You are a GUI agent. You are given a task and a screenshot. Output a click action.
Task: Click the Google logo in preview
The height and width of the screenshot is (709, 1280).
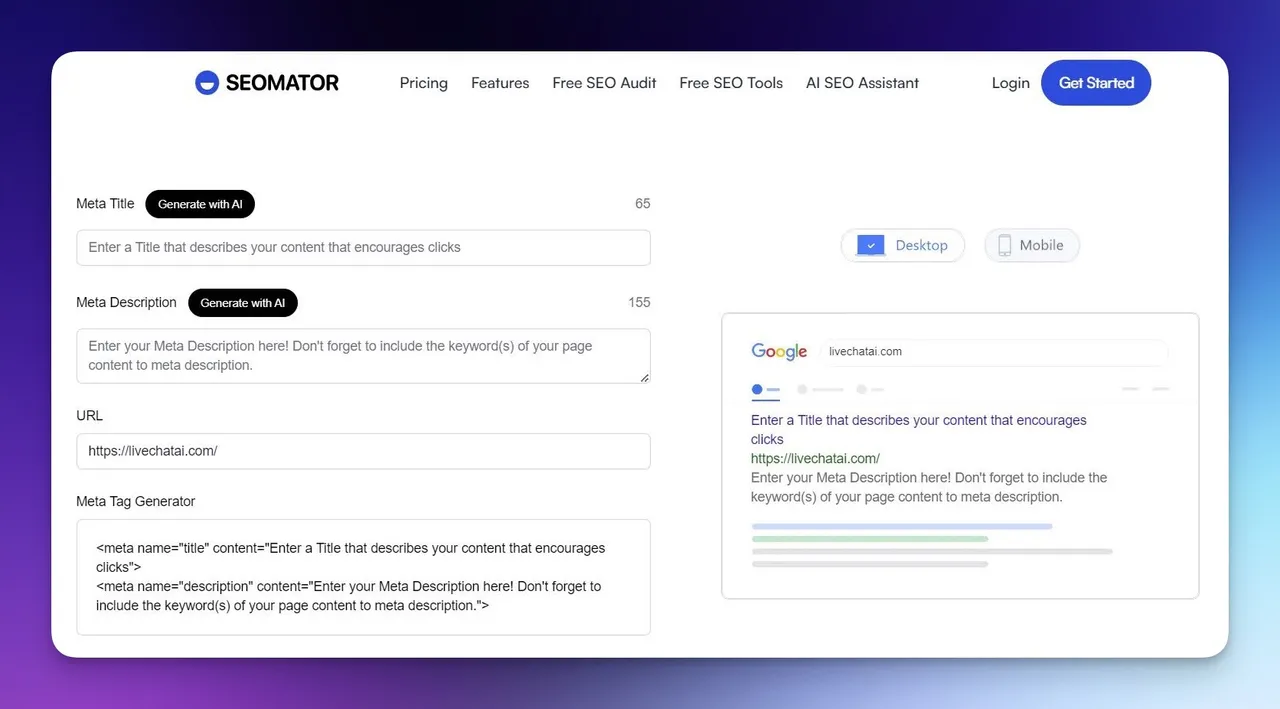pos(779,352)
